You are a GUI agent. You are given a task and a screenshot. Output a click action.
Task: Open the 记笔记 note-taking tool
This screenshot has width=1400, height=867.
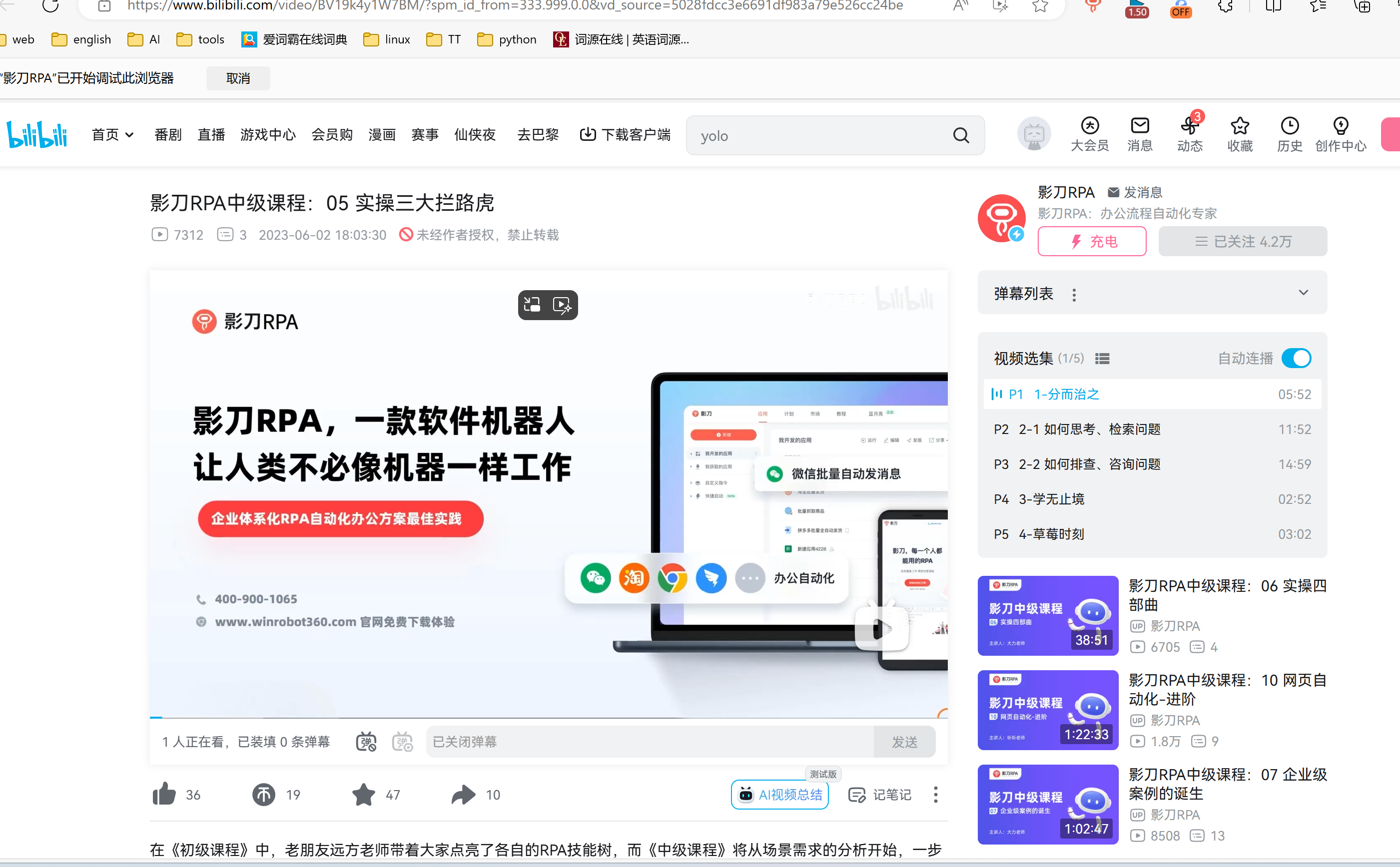(880, 795)
